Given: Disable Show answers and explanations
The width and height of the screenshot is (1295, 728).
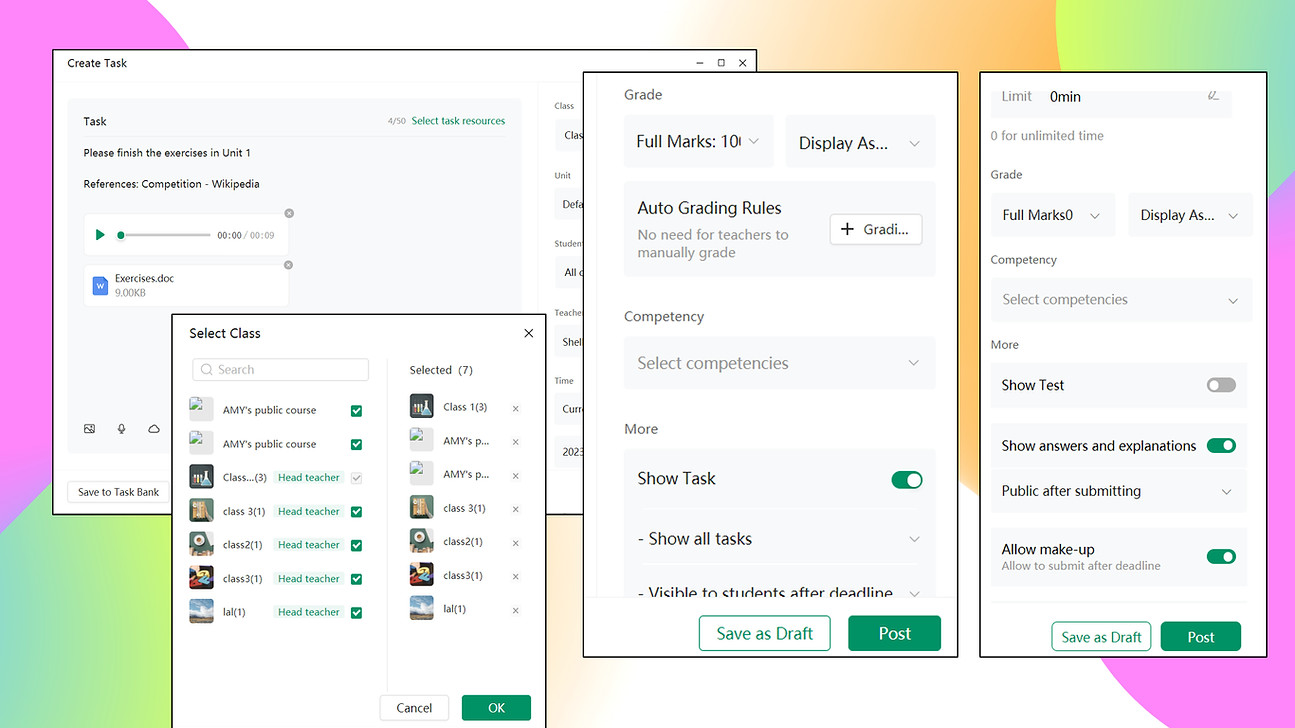Looking at the screenshot, I should click(1221, 445).
